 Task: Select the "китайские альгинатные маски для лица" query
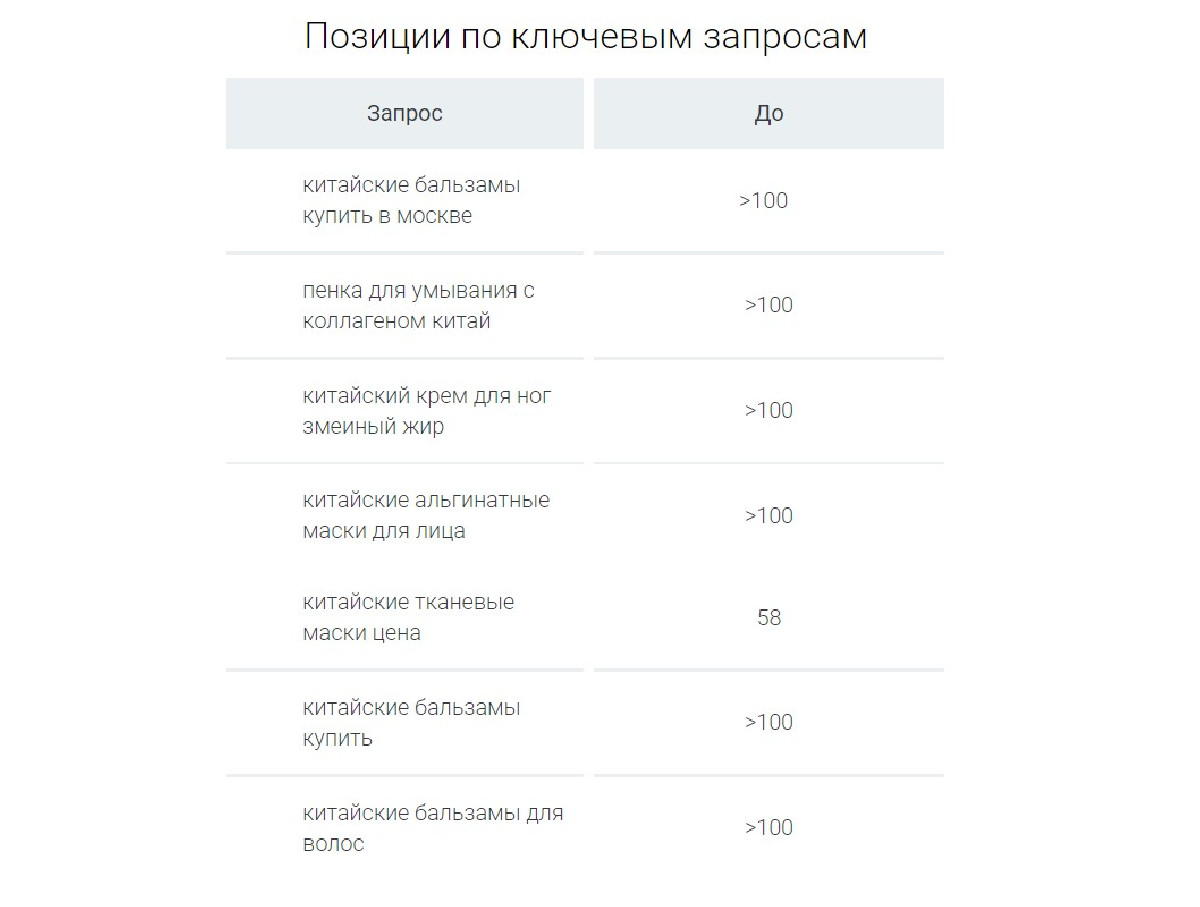(x=426, y=515)
